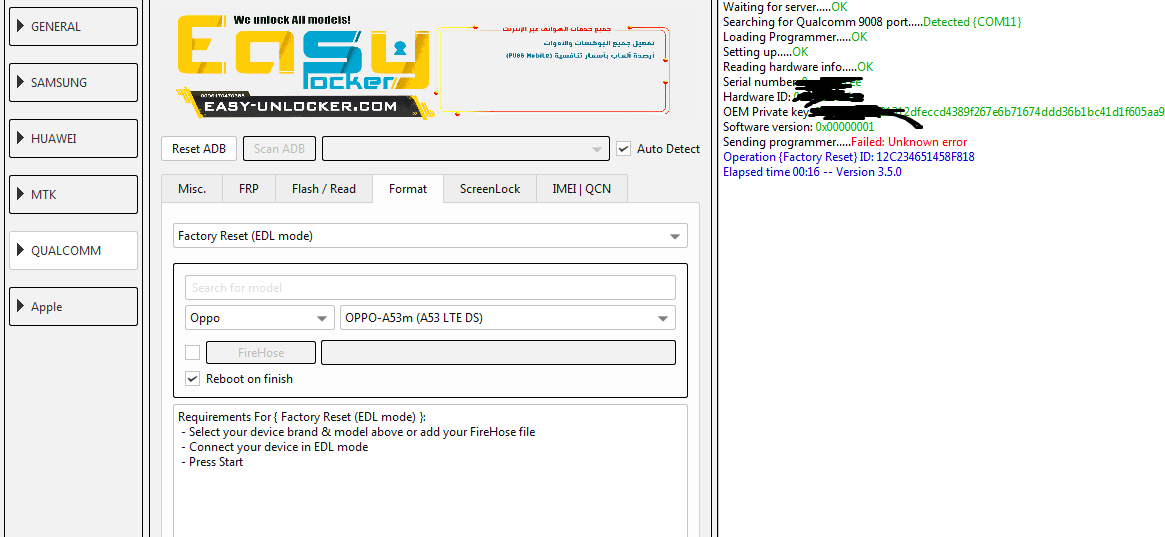Expand the MTK sidebar section

click(x=73, y=195)
